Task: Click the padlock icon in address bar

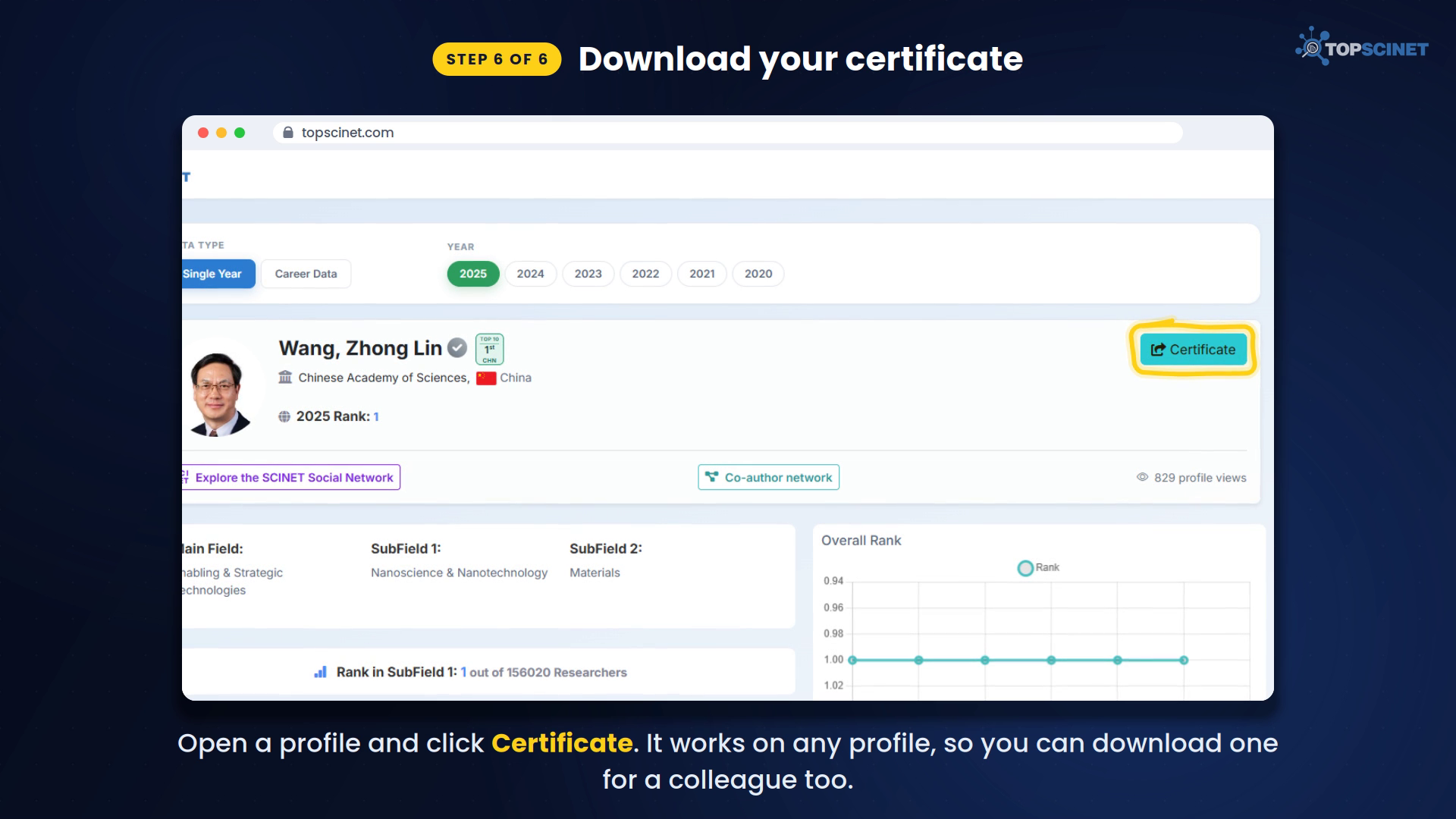Action: 288,133
